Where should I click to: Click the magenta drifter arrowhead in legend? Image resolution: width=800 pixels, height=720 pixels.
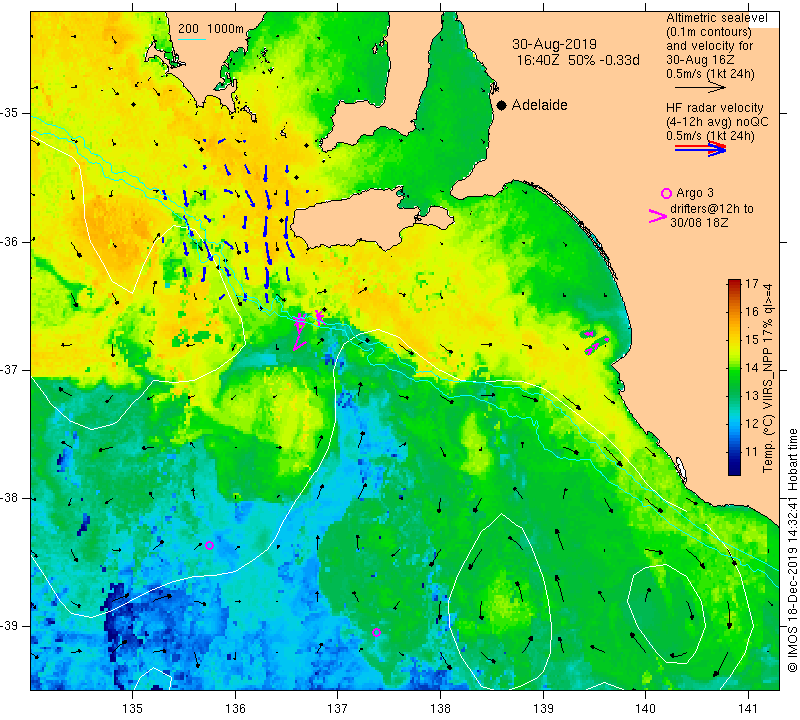click(x=657, y=216)
